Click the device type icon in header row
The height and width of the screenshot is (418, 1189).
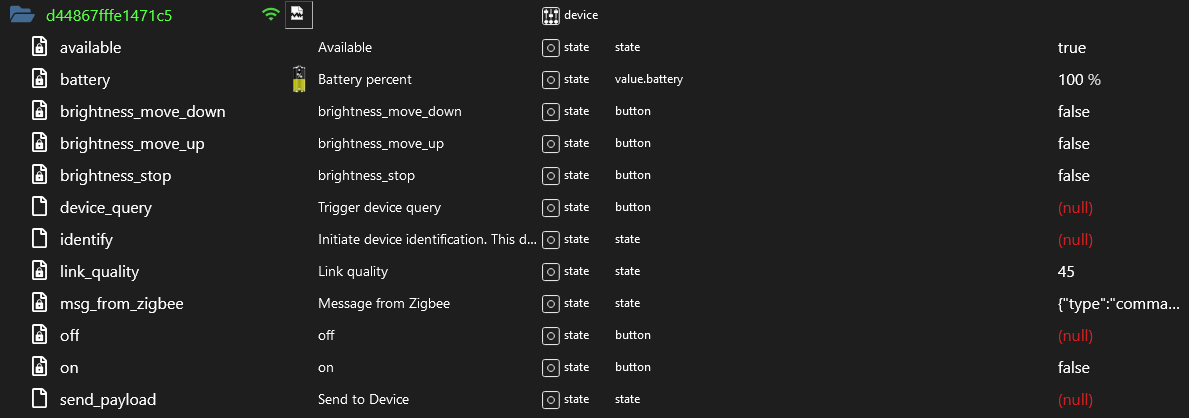(x=551, y=15)
